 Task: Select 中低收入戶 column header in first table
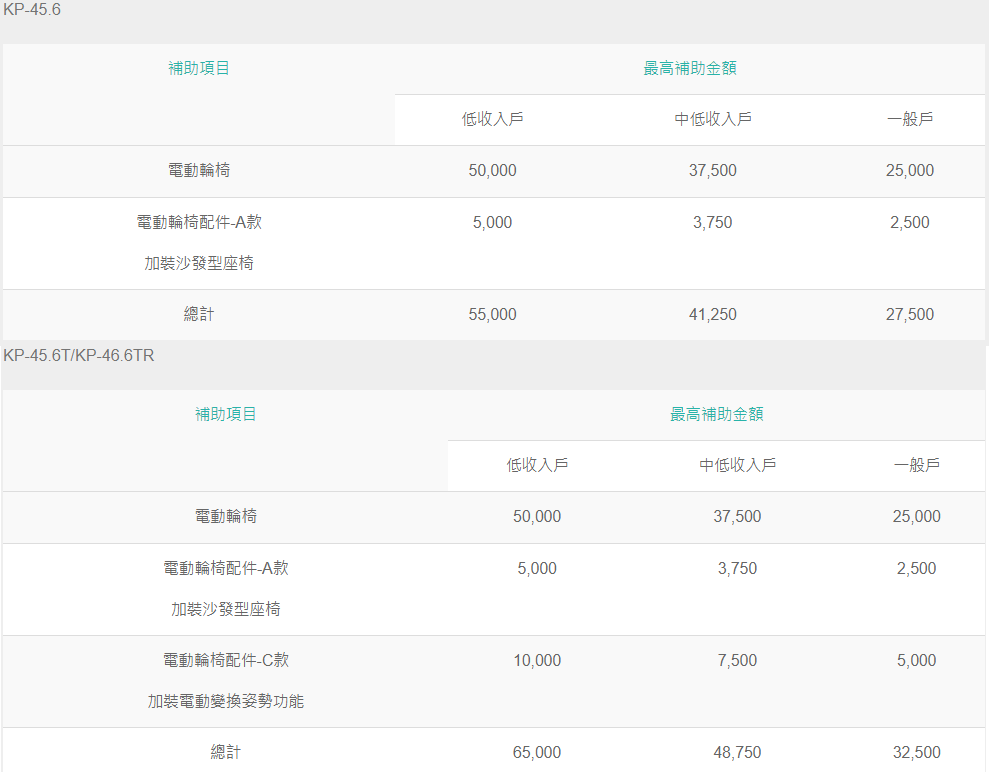[x=713, y=119]
